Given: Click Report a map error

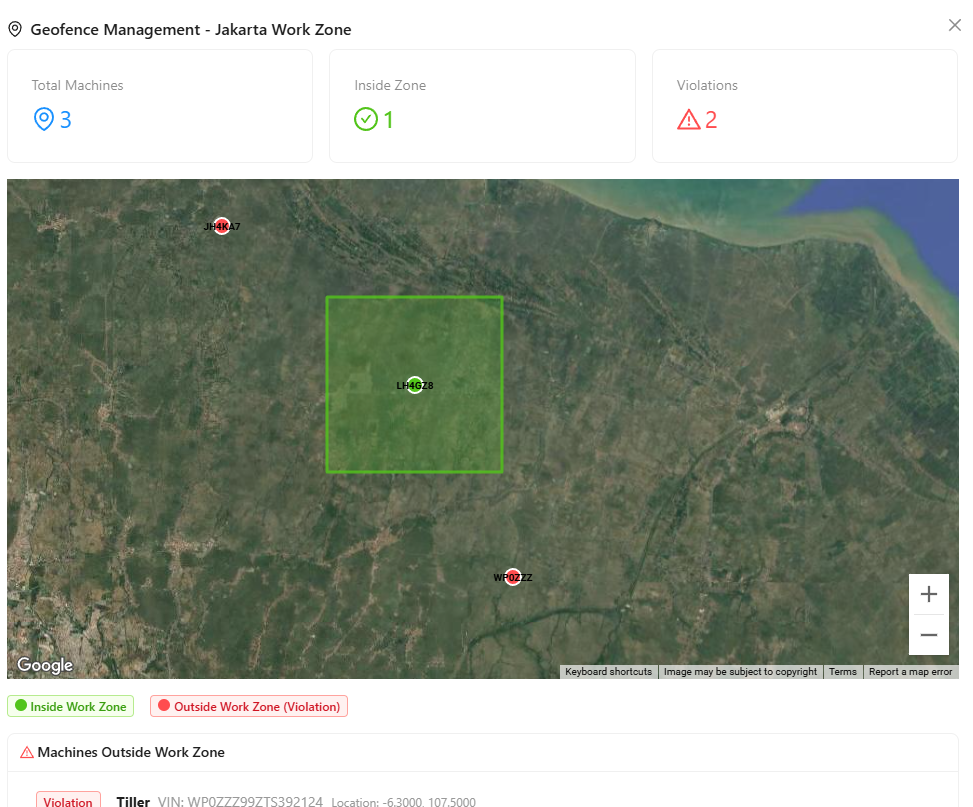Looking at the screenshot, I should tap(910, 672).
